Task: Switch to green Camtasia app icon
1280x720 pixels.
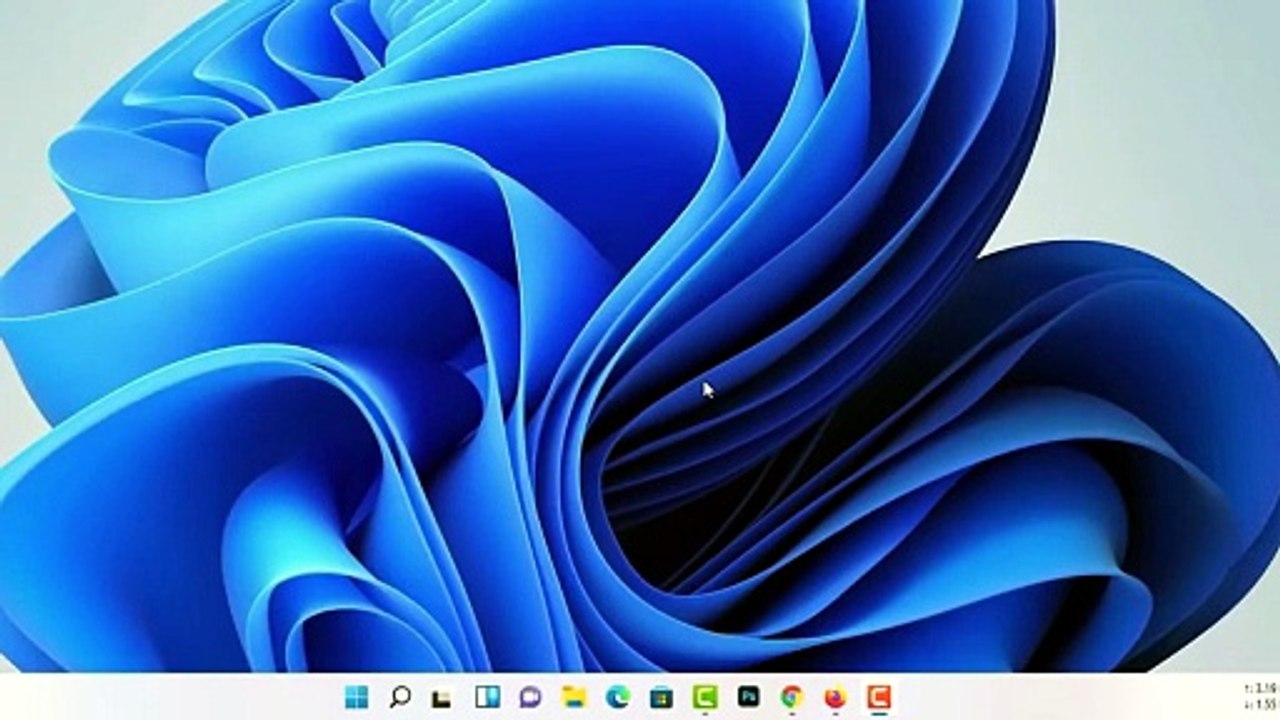Action: 705,697
